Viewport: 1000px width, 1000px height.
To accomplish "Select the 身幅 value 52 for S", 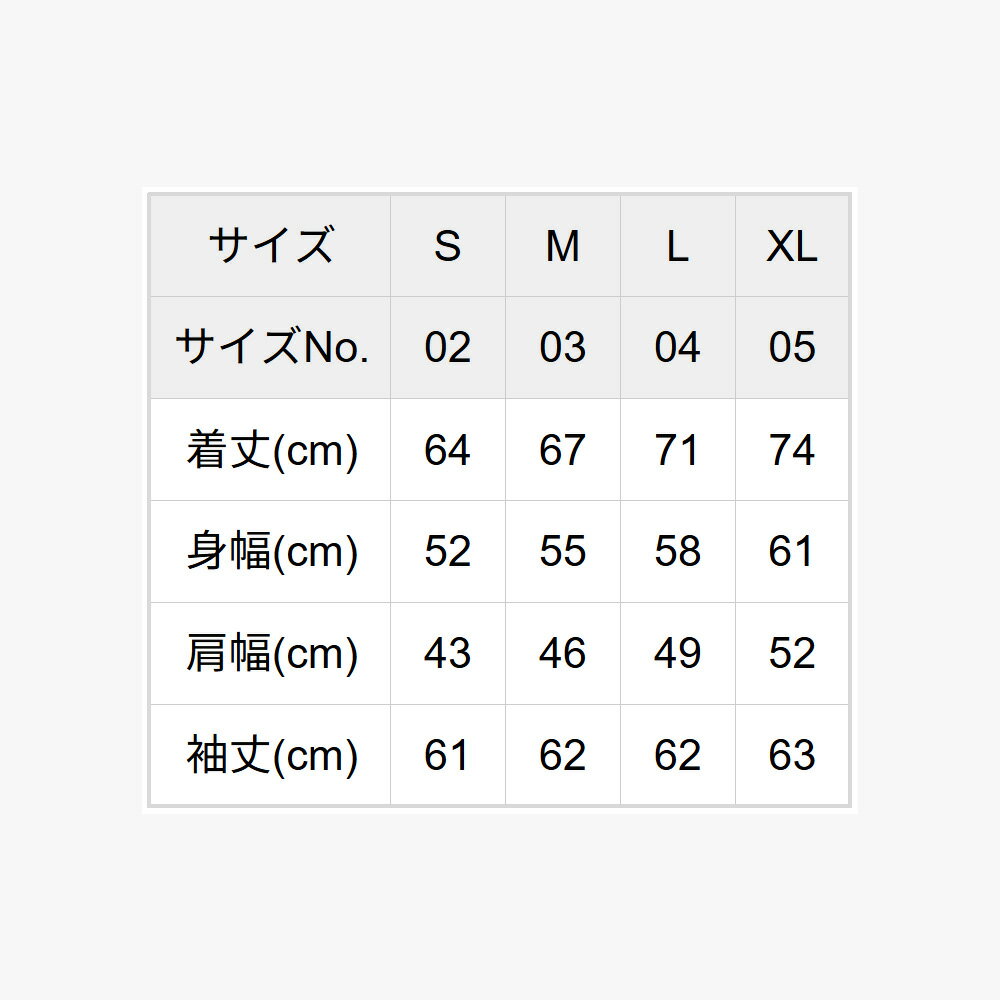I will [447, 552].
